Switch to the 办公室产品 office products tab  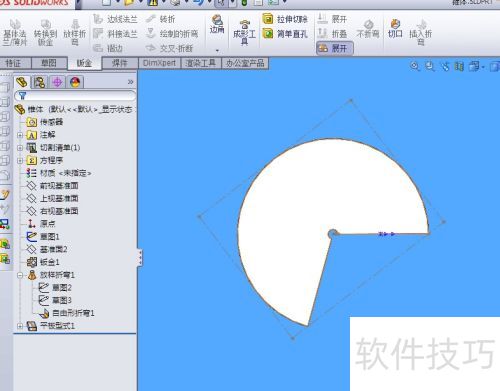pyautogui.click(x=245, y=63)
